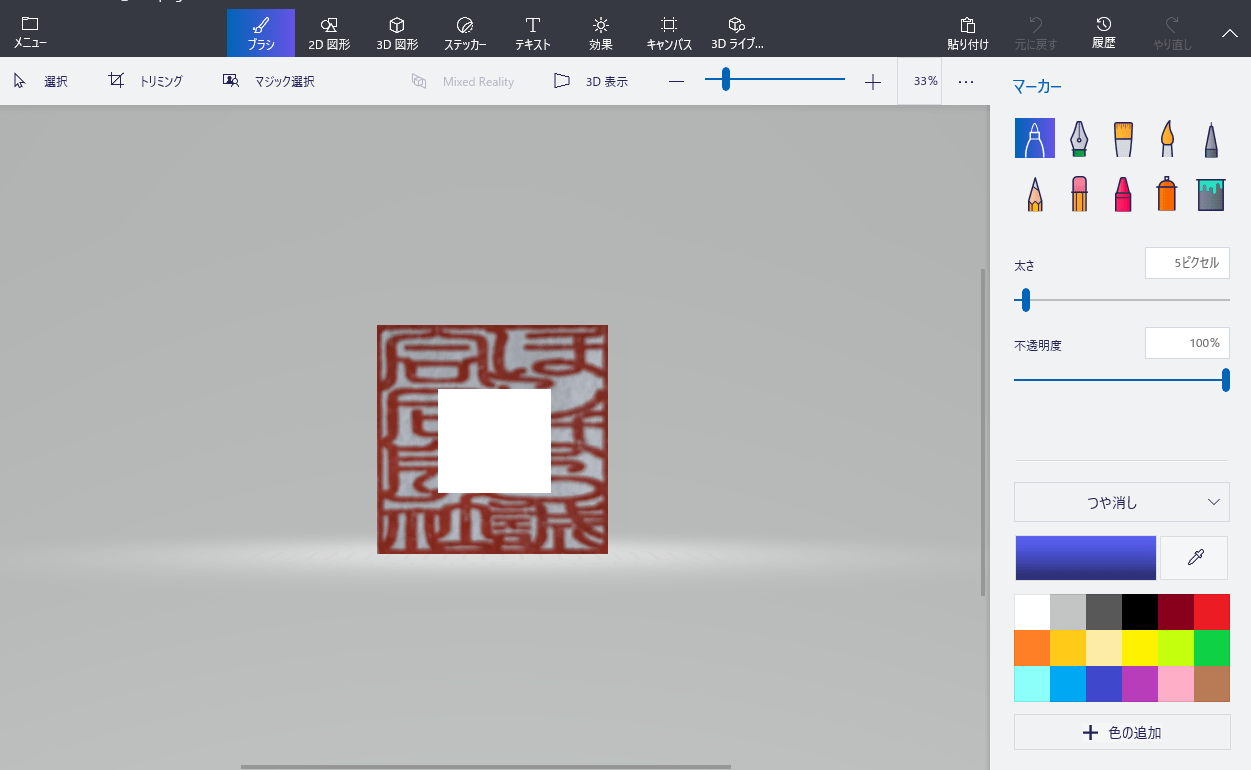Viewport: 1251px width, 770px height.
Task: Select the eyedropper color picker
Action: point(1194,558)
